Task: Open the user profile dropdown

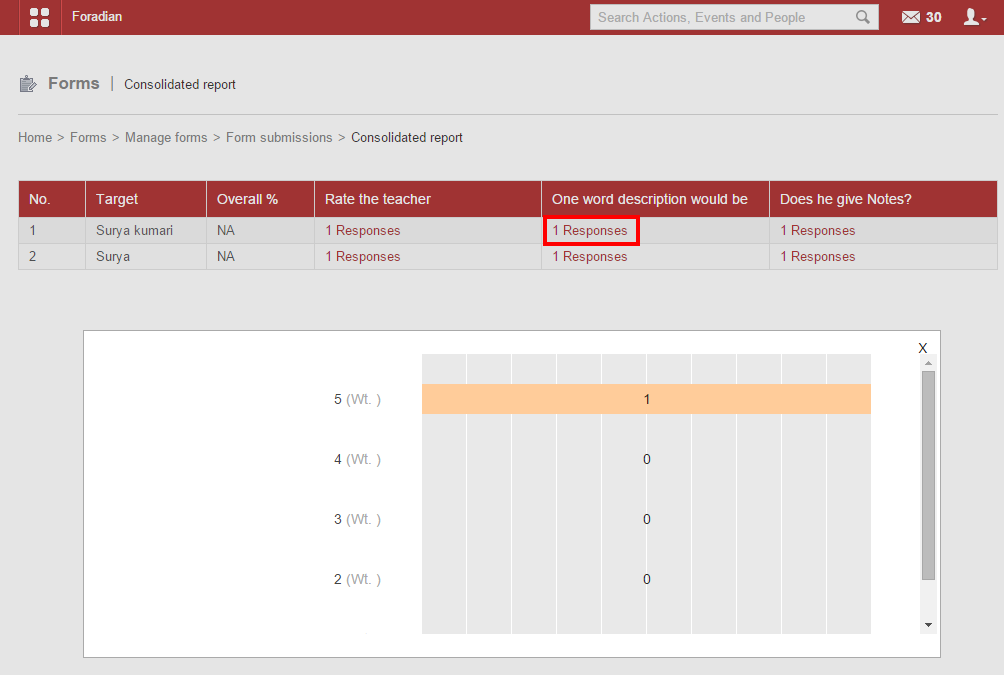Action: (973, 17)
